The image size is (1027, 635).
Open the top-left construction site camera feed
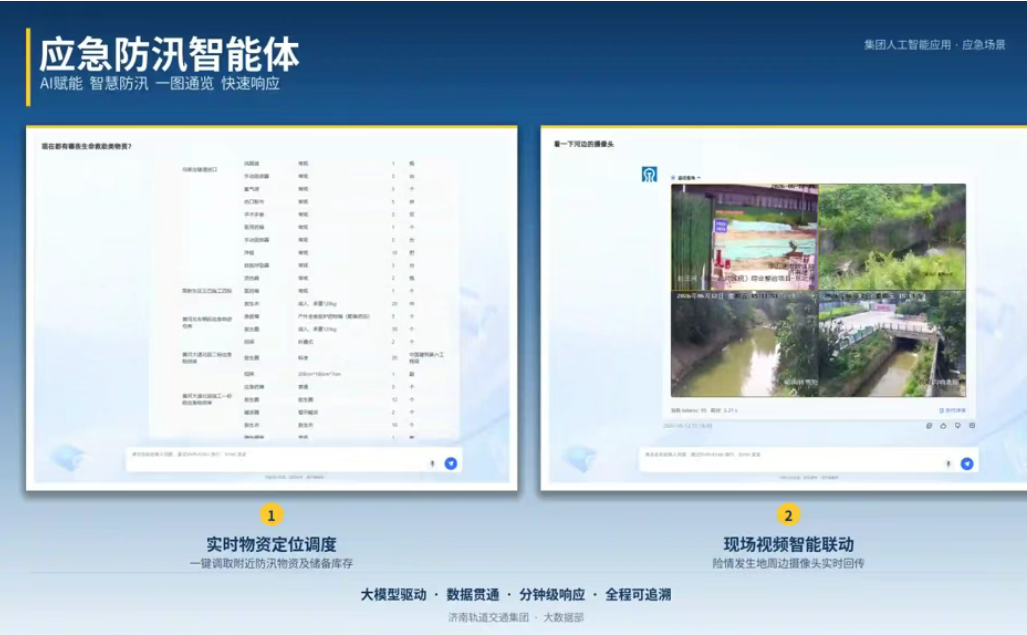click(745, 237)
